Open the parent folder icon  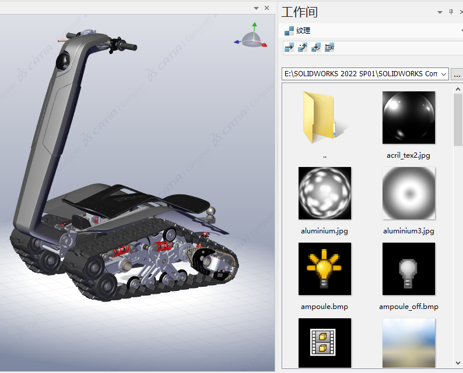click(324, 118)
